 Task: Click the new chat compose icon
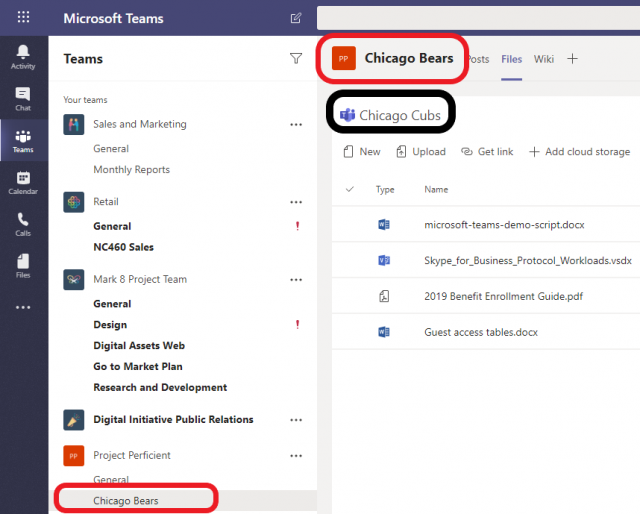296,18
